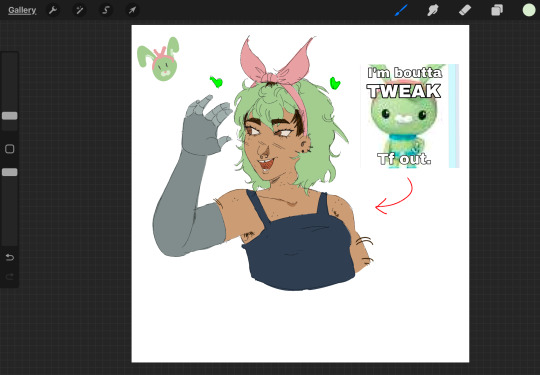Open the Gallery view
The image size is (540, 375).
point(22,10)
